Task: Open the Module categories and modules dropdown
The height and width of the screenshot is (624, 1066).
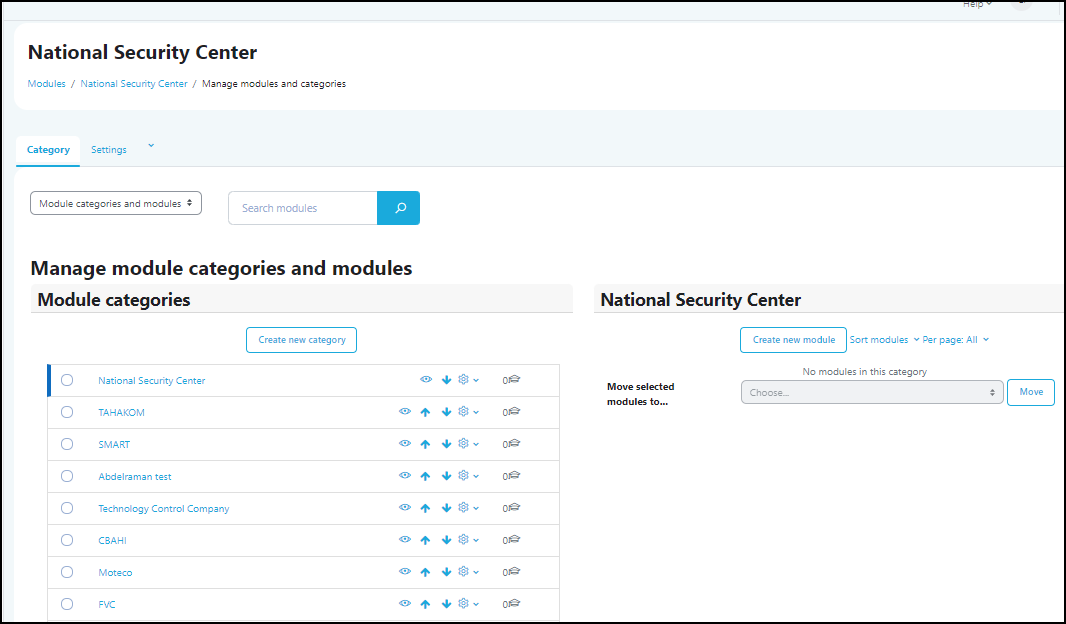Action: [116, 203]
